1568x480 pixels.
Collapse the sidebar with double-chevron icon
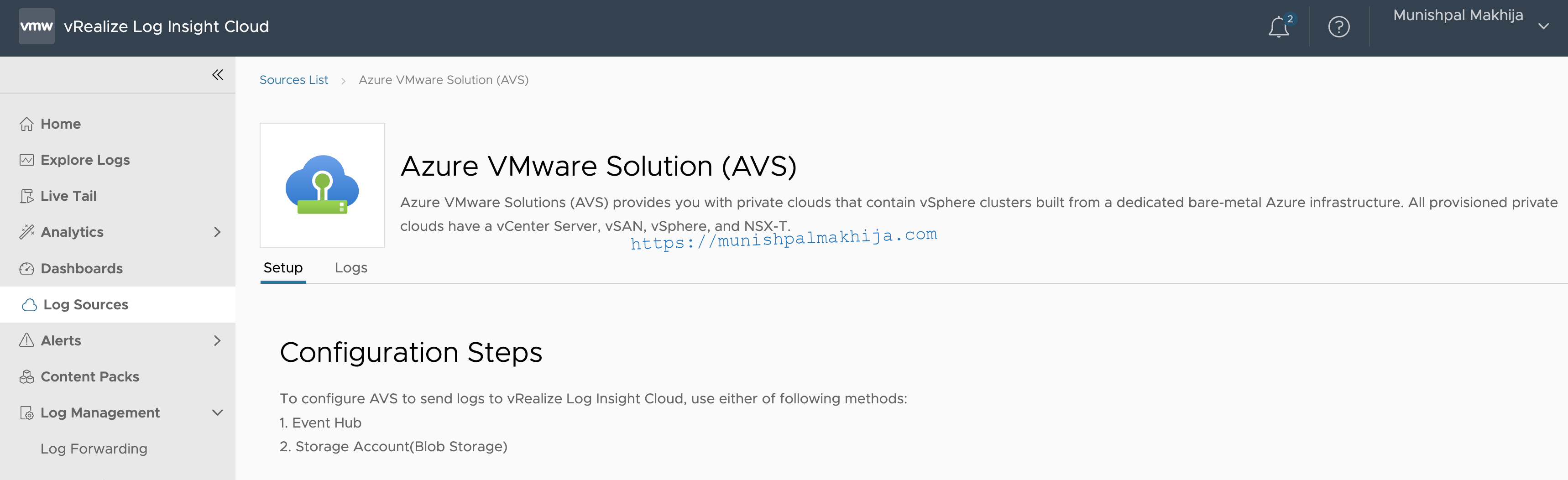(x=217, y=75)
